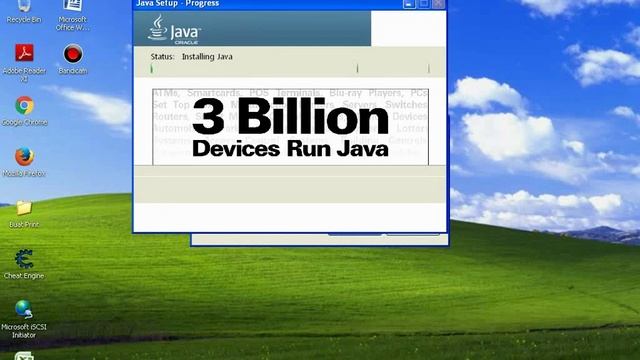Open Microsoft iSCSI Initiator icon
The width and height of the screenshot is (640, 360).
[24, 320]
